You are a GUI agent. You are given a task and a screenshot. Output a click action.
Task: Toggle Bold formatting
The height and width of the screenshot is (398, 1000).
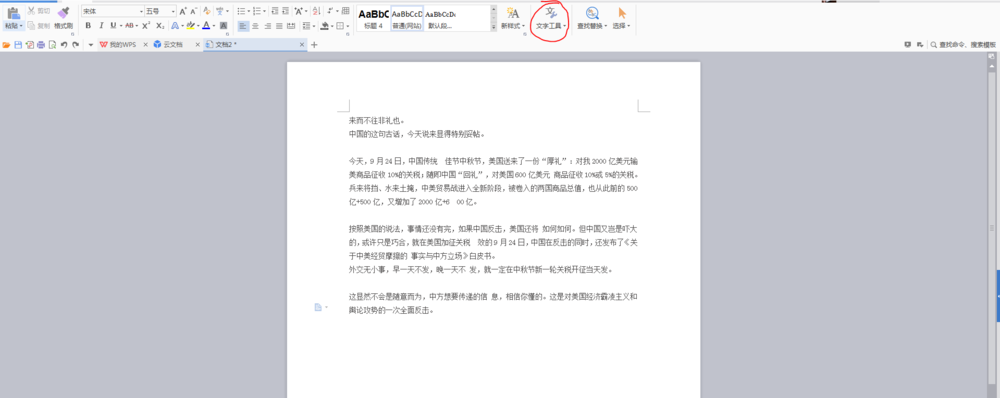tap(88, 26)
